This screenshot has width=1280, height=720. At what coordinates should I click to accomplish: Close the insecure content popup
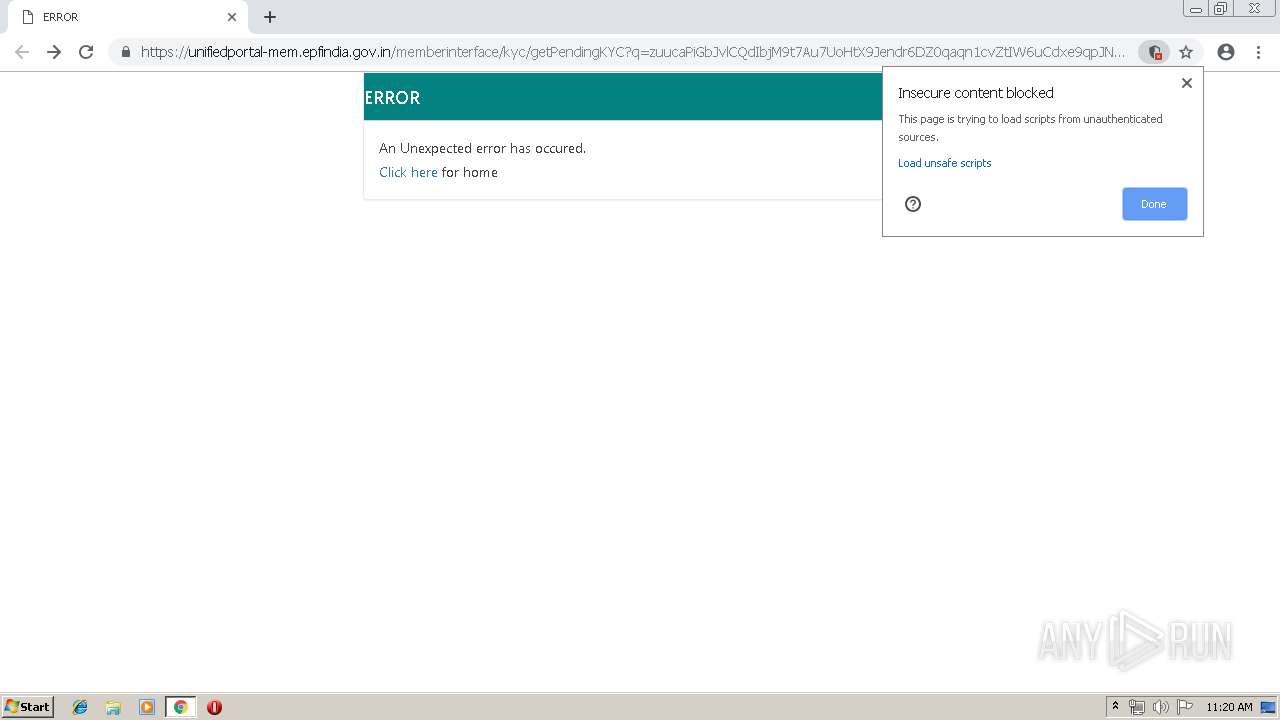click(1187, 83)
